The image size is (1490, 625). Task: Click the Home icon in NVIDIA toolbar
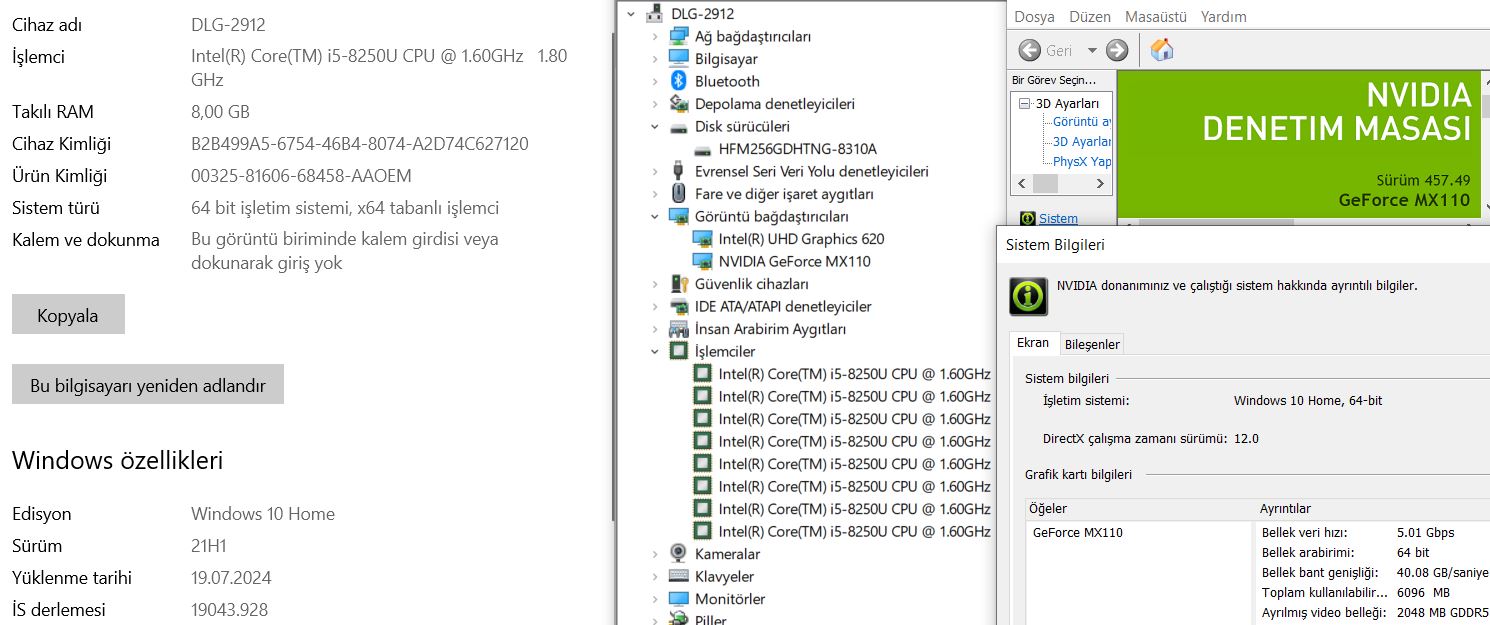coord(1162,50)
